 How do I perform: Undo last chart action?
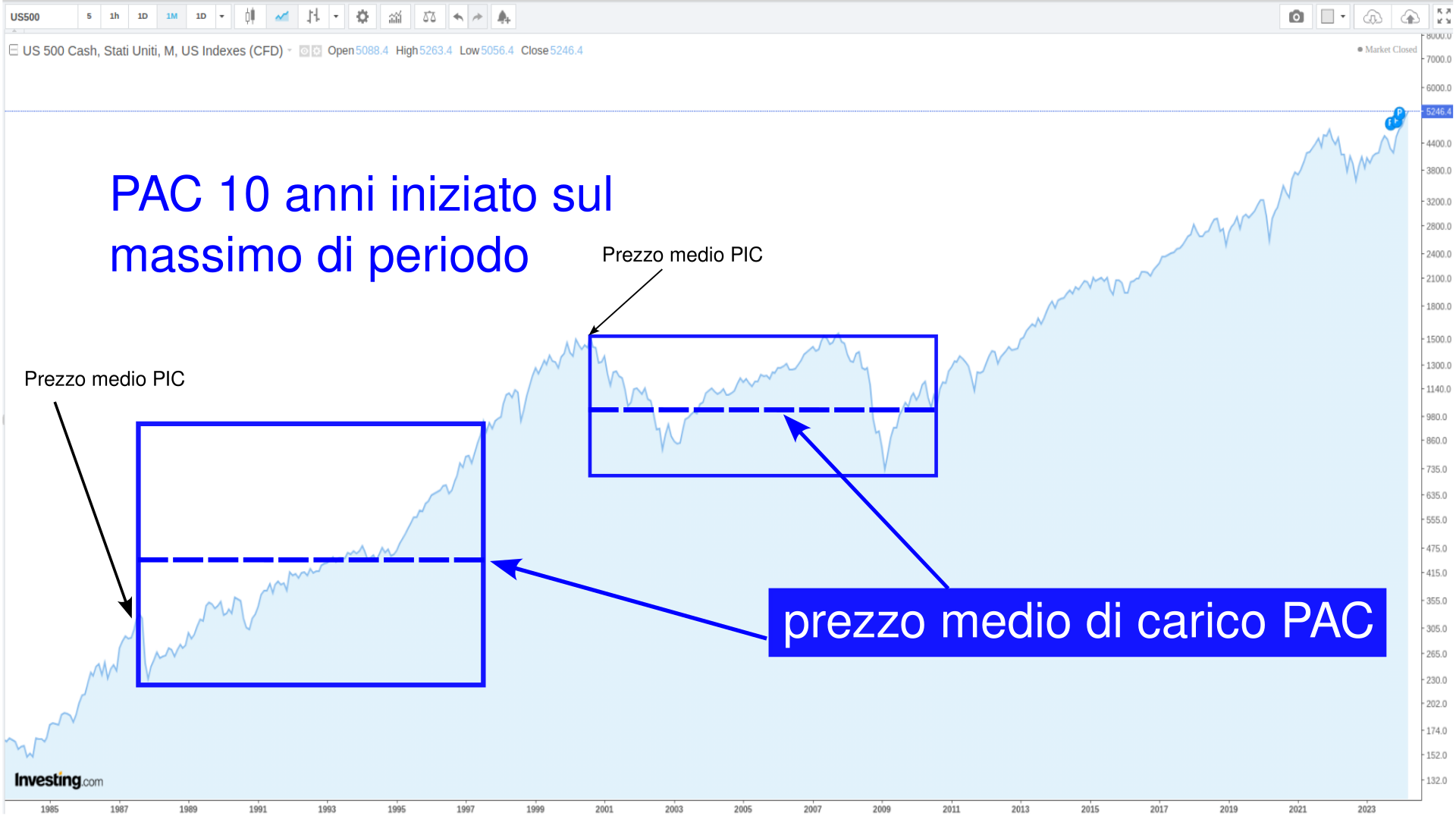[x=458, y=16]
